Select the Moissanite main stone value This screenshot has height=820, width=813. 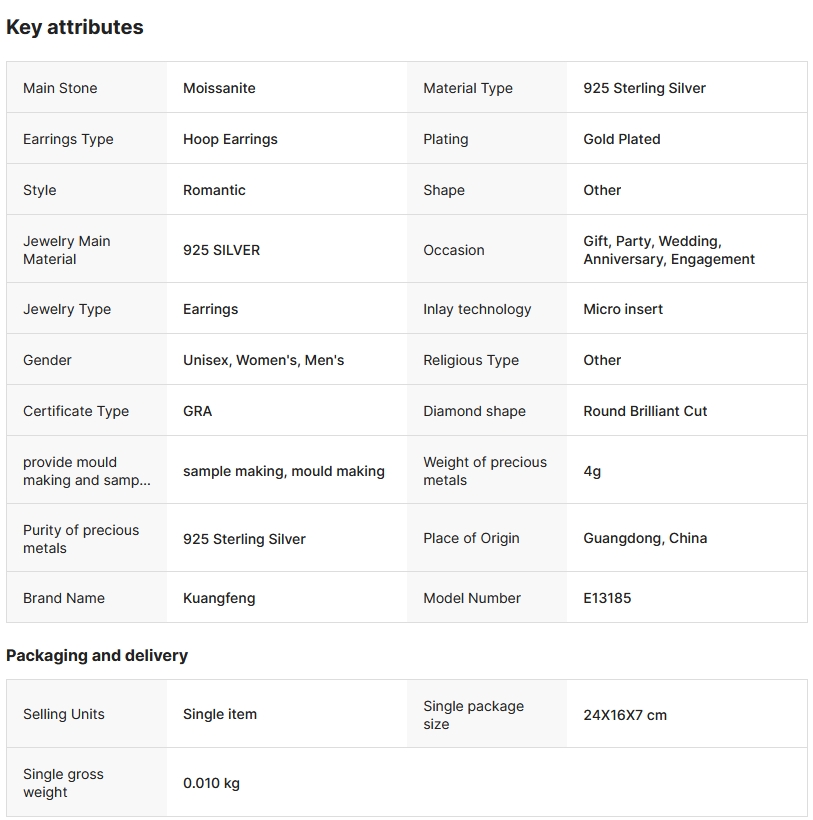pyautogui.click(x=219, y=88)
